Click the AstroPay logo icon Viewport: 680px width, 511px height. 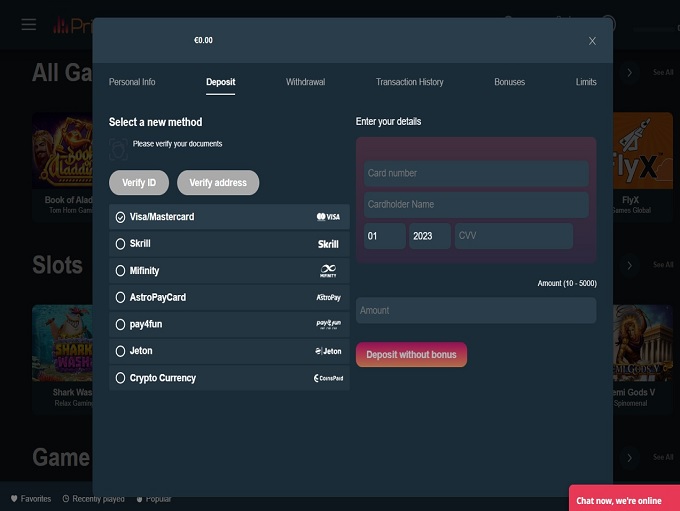[328, 298]
